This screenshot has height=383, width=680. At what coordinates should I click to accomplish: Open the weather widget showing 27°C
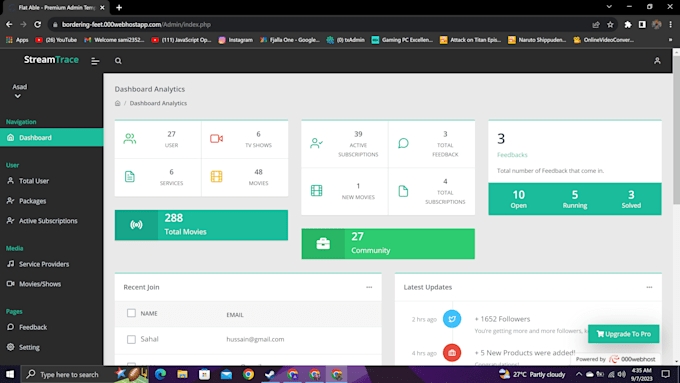tap(532, 374)
